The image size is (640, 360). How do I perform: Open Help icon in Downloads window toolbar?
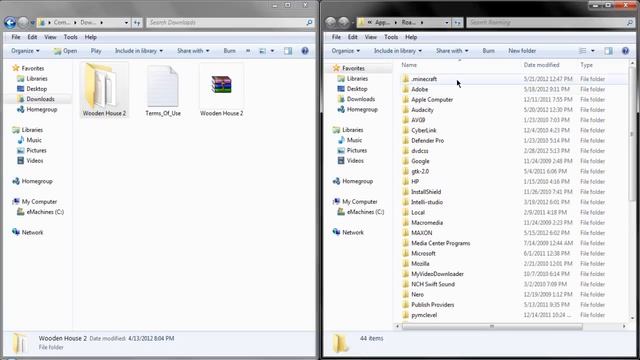coord(304,51)
